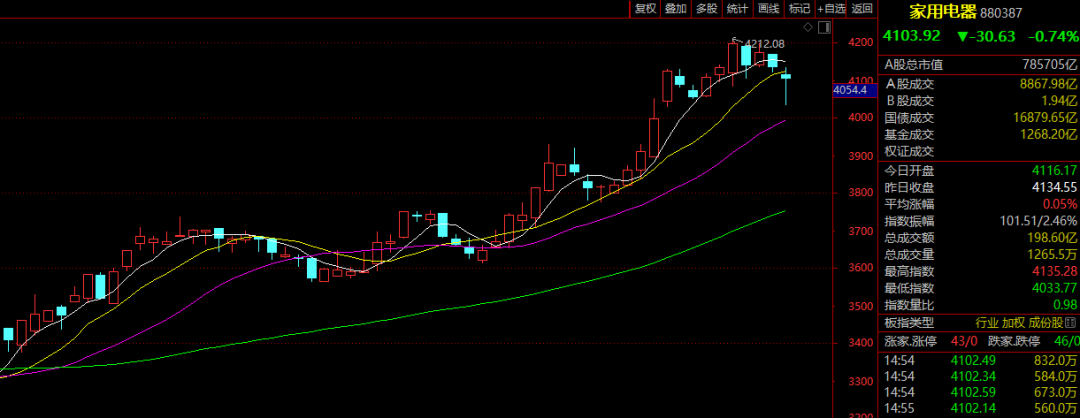The image size is (1080, 418).
Task: Click the 4212.08 peak price label
Action: [x=765, y=43]
